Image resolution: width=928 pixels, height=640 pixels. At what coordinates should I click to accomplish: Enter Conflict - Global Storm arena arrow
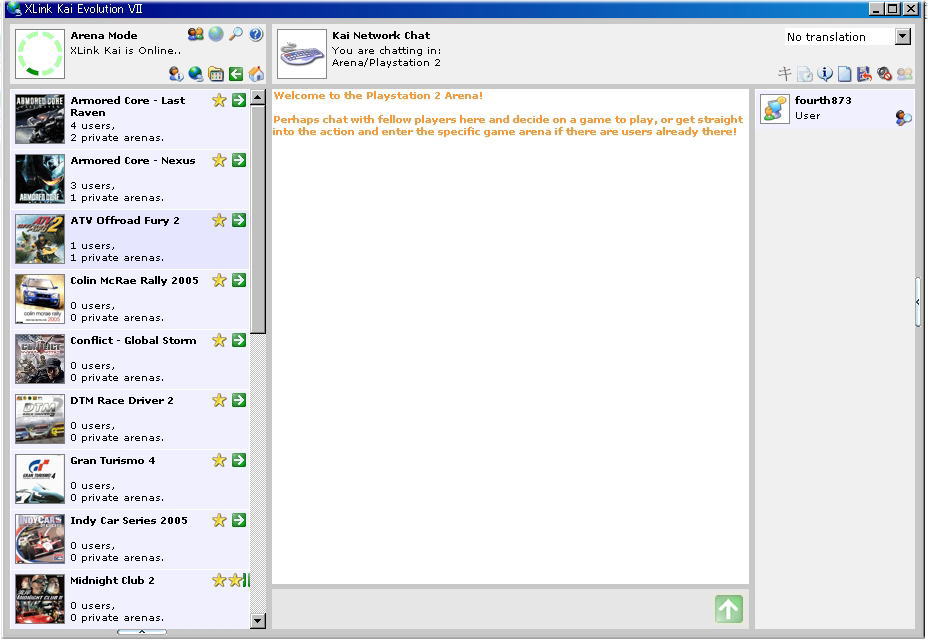click(239, 340)
